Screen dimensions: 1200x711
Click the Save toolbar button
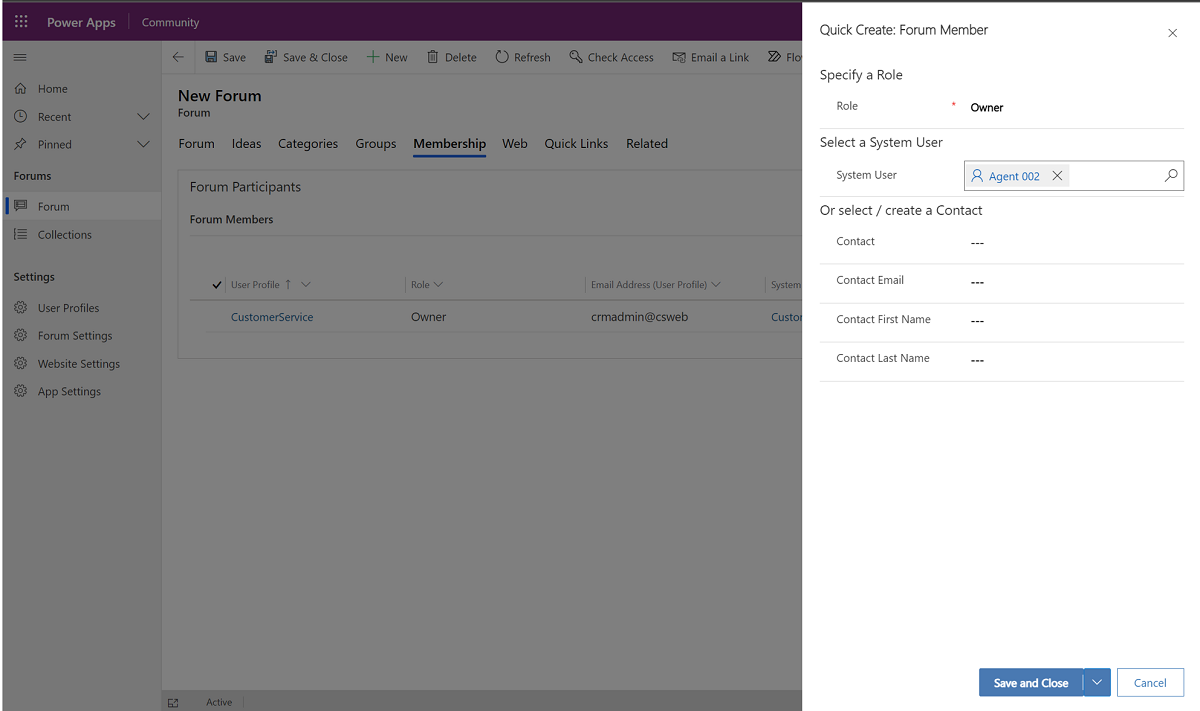225,57
